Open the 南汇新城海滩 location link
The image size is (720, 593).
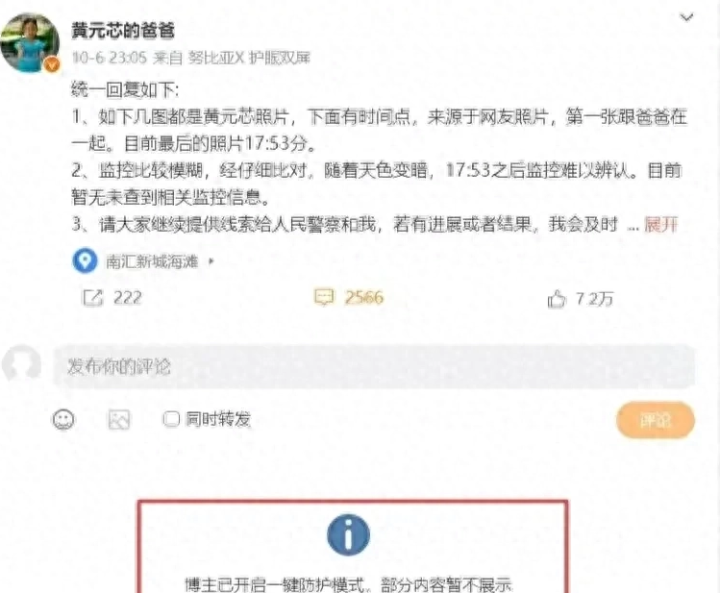coord(152,261)
